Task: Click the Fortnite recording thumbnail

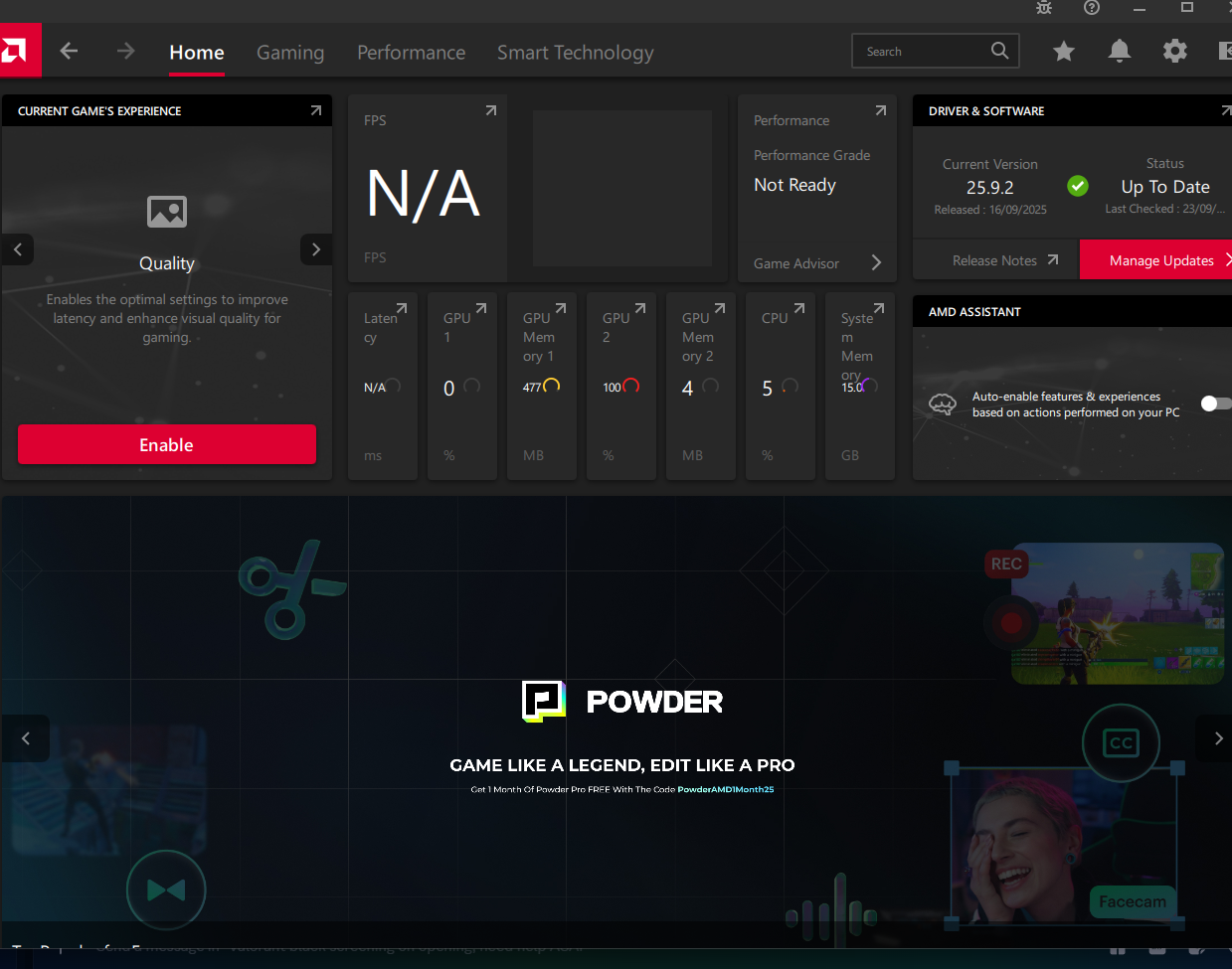Action: [x=1117, y=614]
